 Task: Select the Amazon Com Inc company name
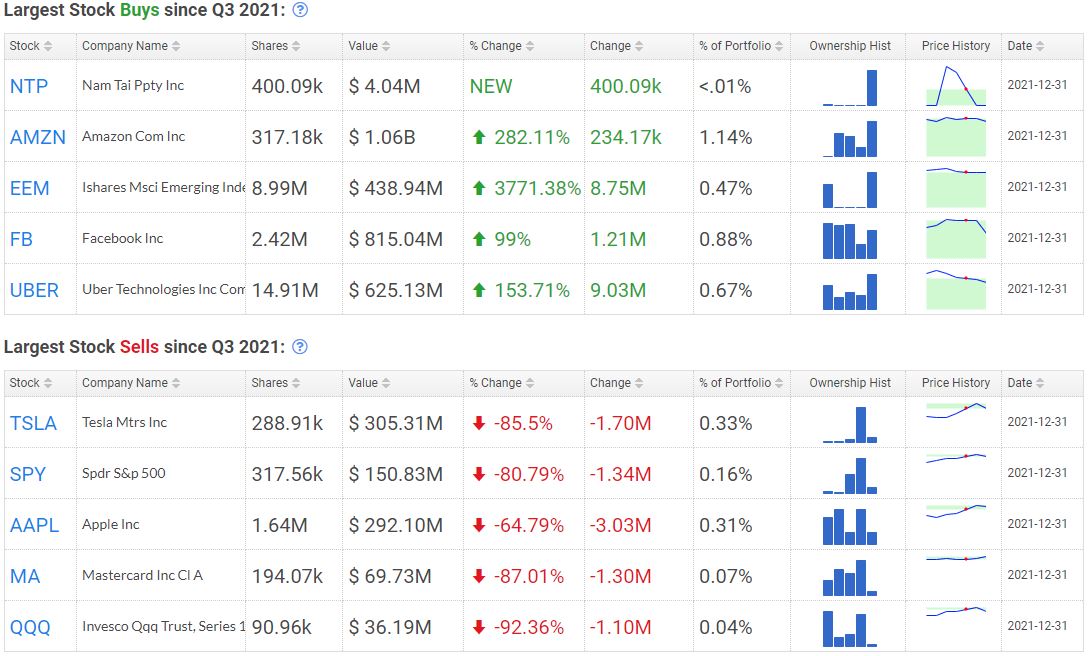tap(133, 136)
